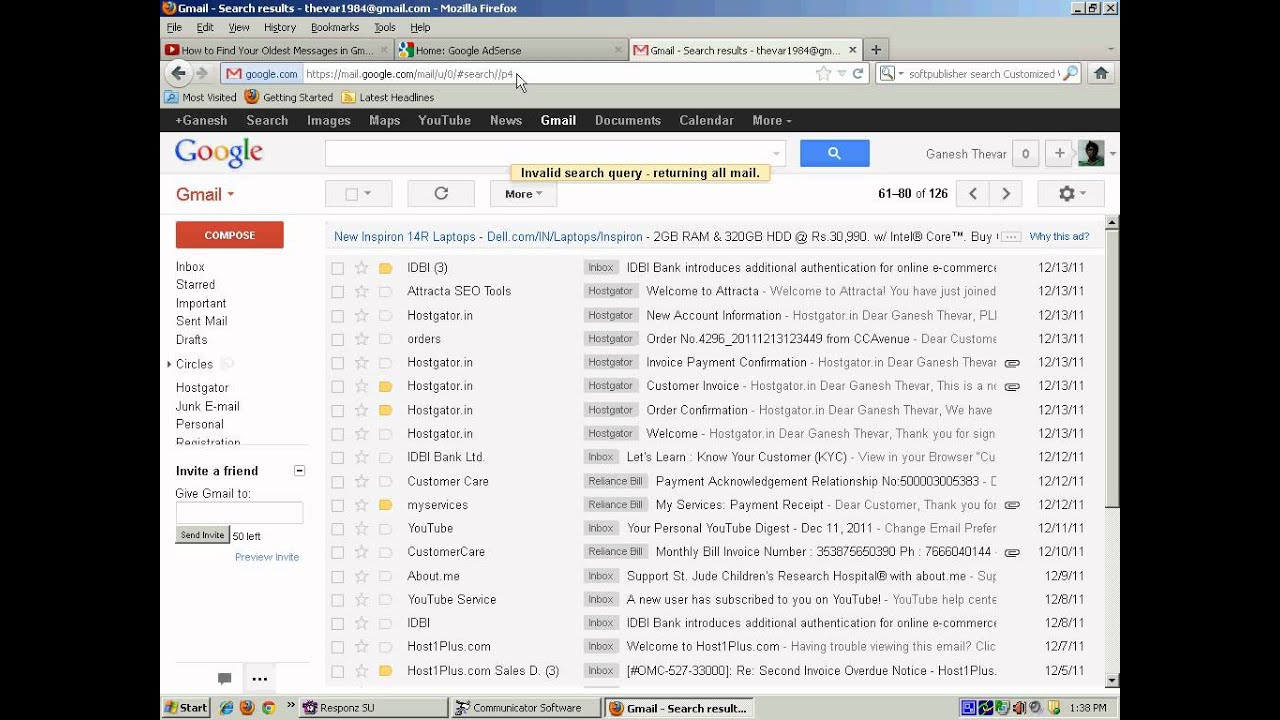The image size is (1280, 720).
Task: Open new Firefox tab with plus
Action: 876,49
